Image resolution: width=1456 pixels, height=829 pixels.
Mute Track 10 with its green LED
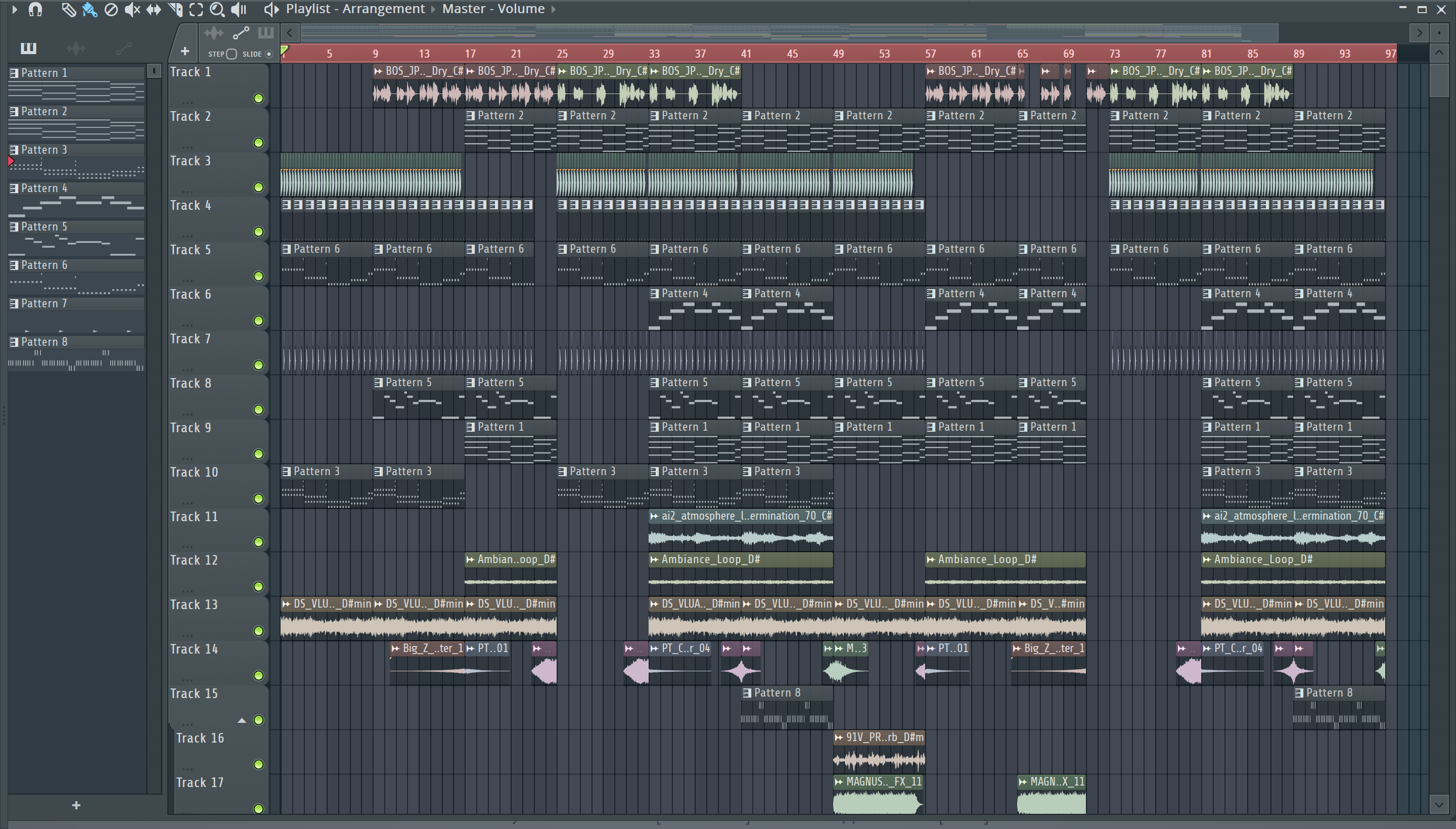point(258,499)
